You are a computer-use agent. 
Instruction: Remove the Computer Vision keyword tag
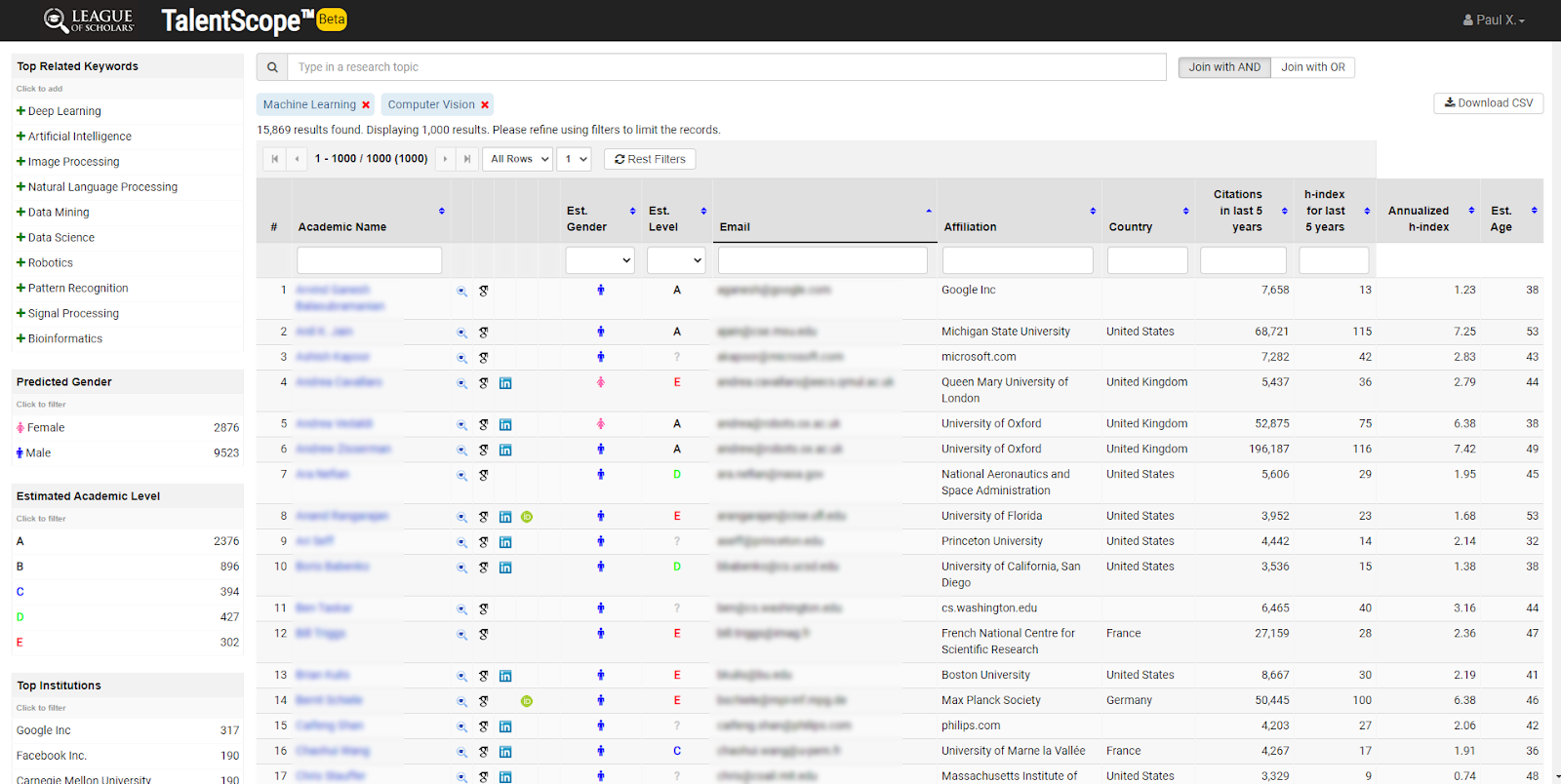(x=485, y=105)
